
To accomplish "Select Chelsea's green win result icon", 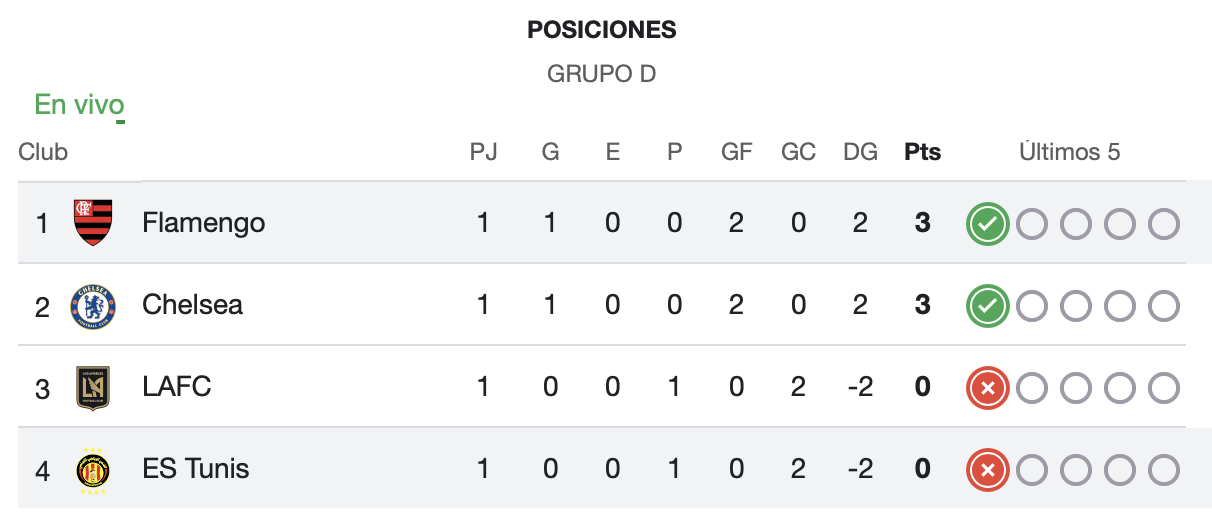I will (987, 306).
